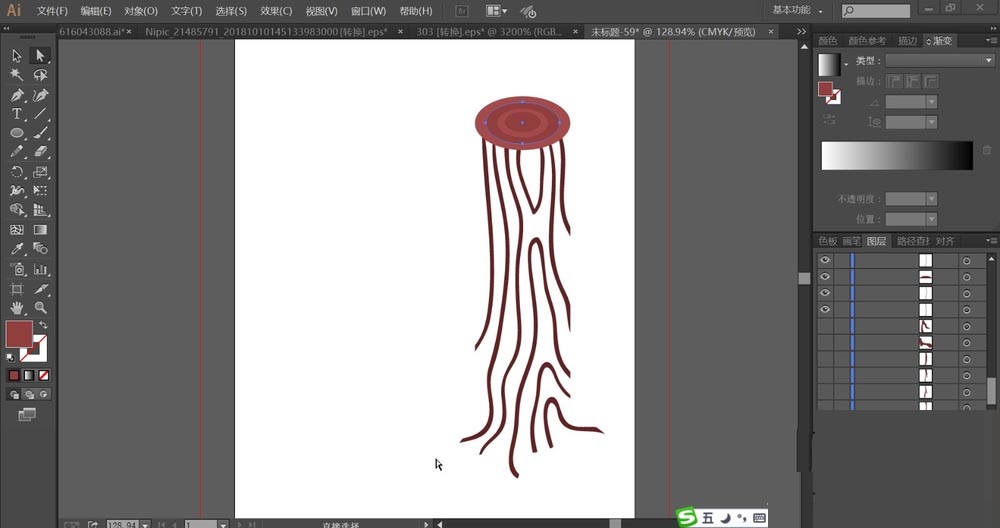Viewport: 1000px width, 528px height.
Task: Open the 窗口(W) menu
Action: click(x=368, y=11)
